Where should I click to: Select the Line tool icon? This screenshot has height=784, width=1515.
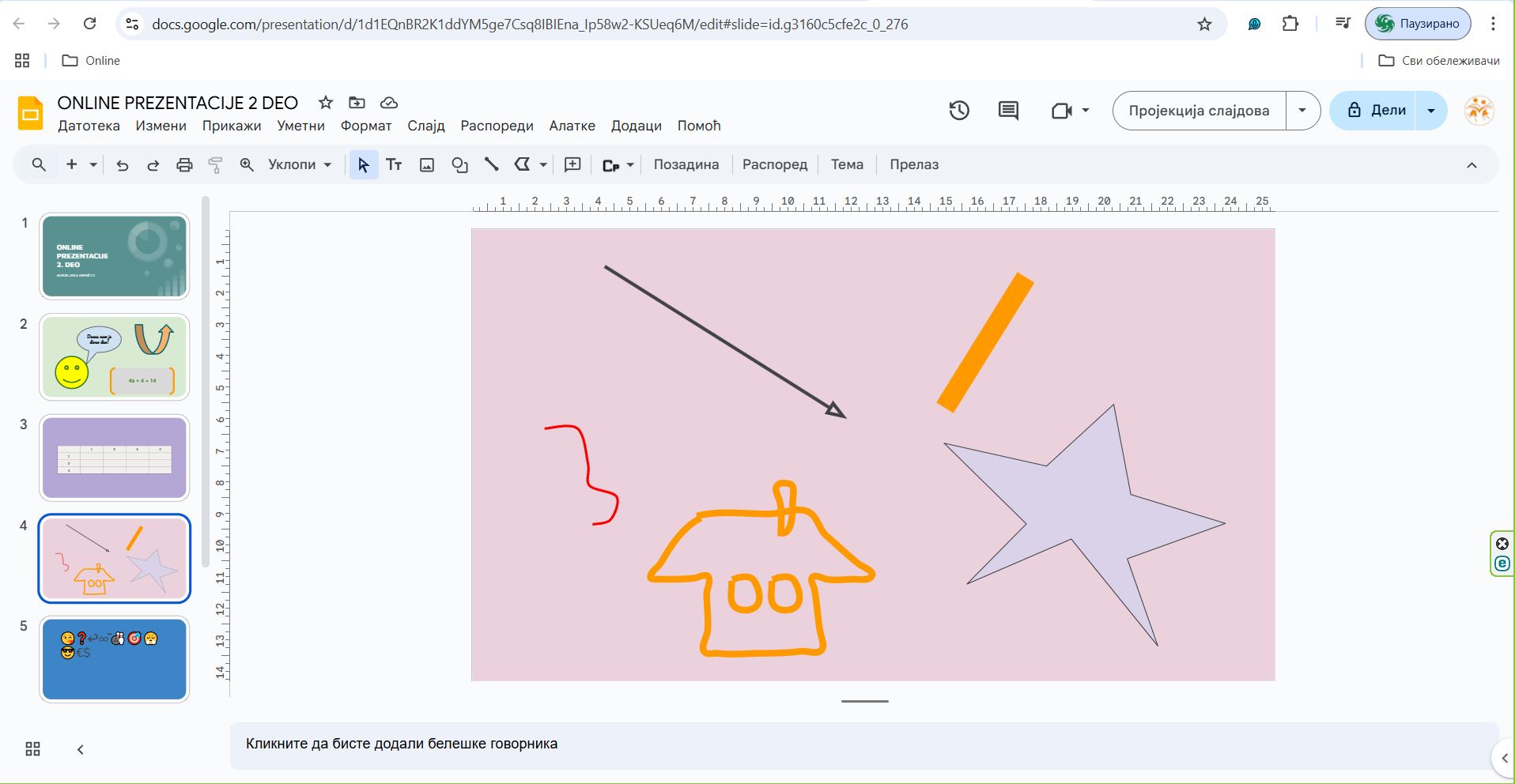[x=491, y=165]
